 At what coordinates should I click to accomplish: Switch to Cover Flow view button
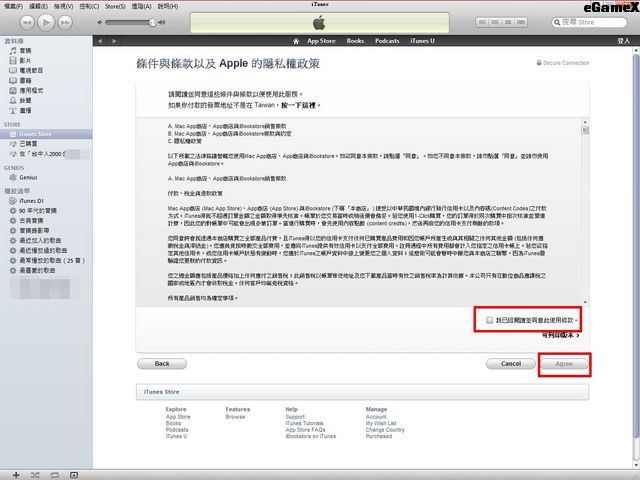click(x=521, y=22)
